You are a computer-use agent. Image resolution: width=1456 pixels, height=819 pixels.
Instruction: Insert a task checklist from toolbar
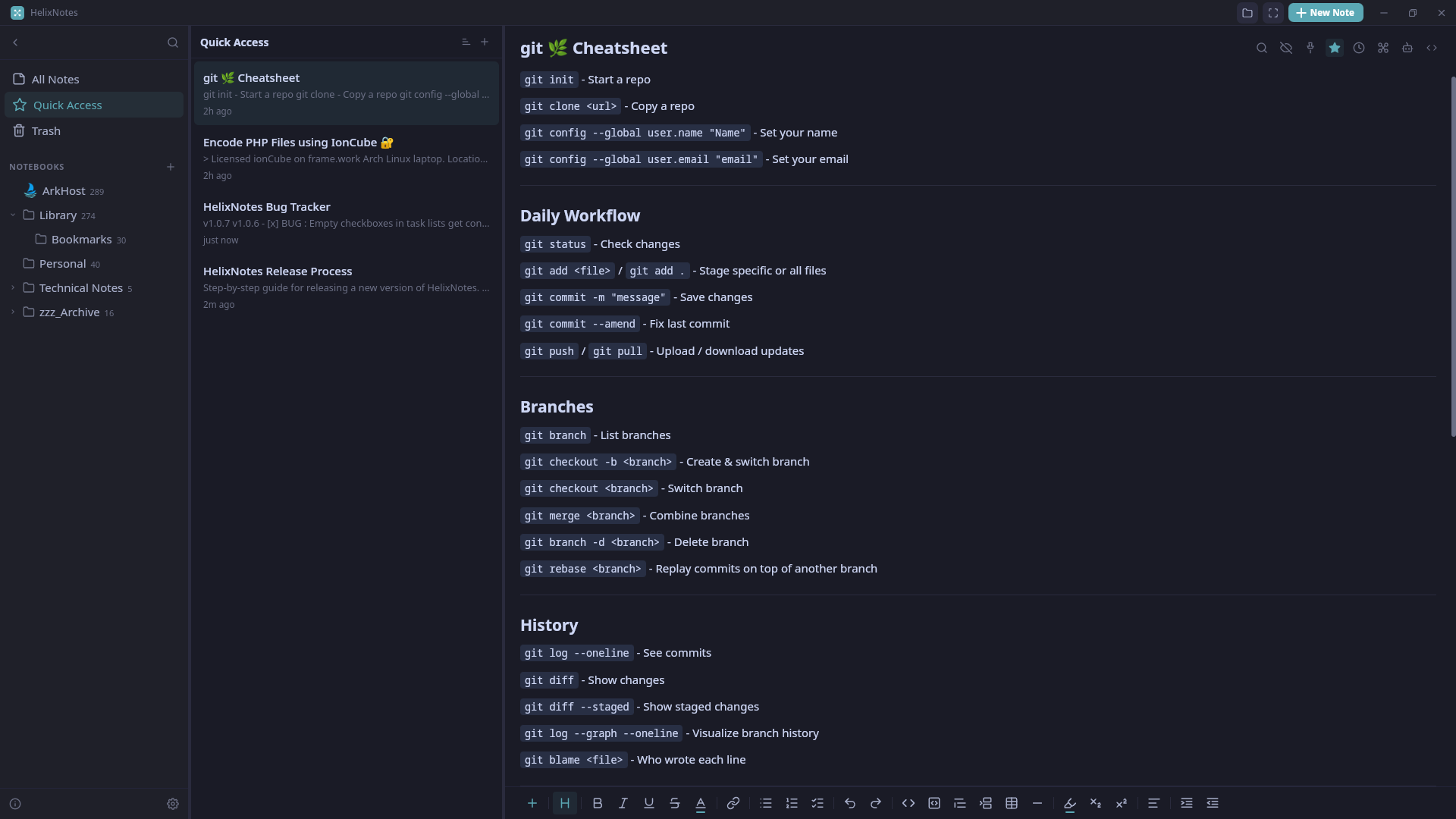tap(817, 803)
